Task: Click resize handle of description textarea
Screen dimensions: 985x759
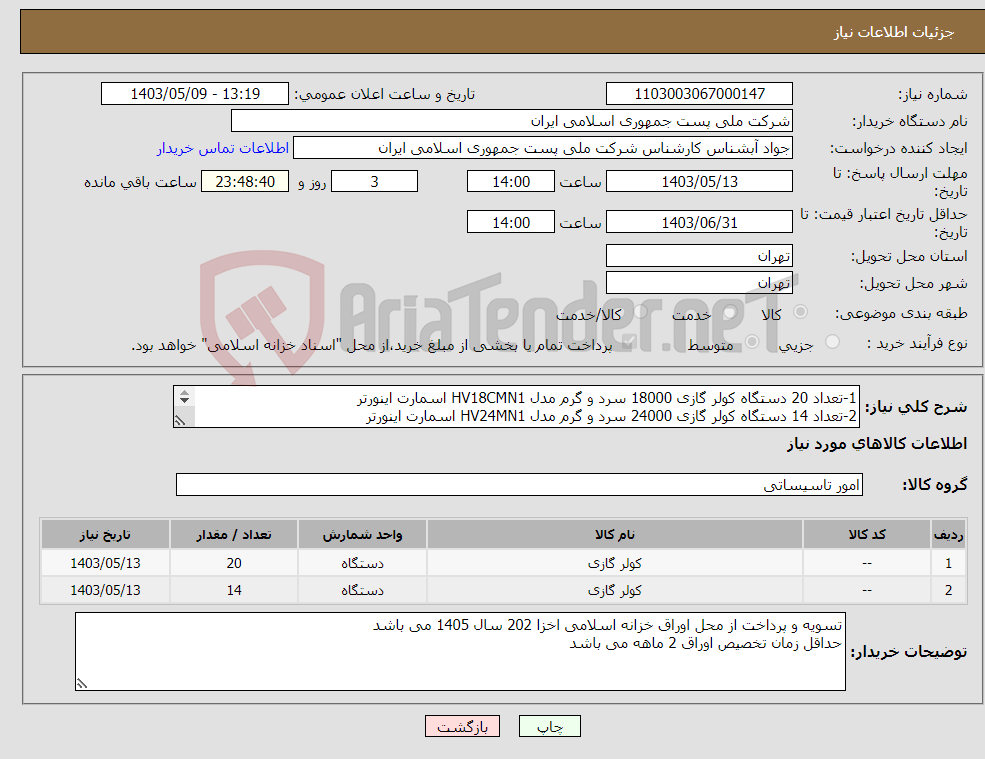Action: pyautogui.click(x=180, y=420)
